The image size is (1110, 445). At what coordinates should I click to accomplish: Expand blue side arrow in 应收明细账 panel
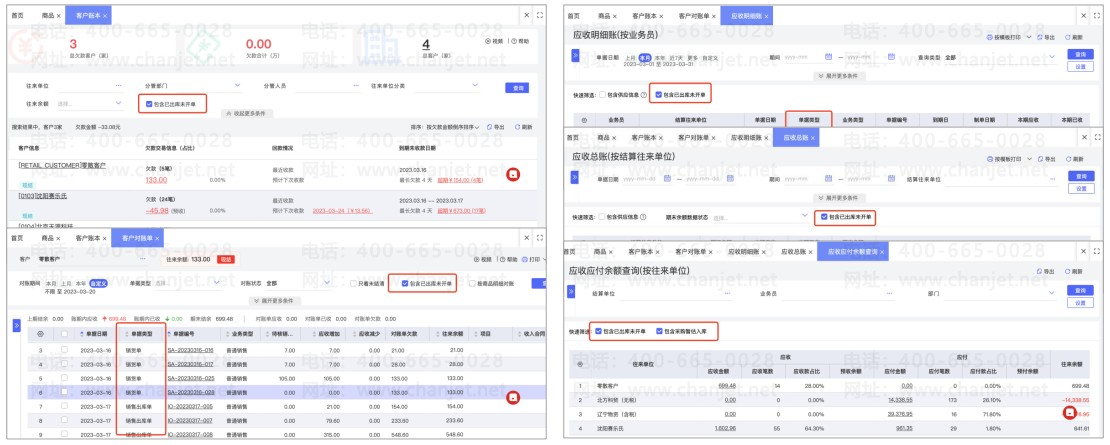(x=574, y=57)
